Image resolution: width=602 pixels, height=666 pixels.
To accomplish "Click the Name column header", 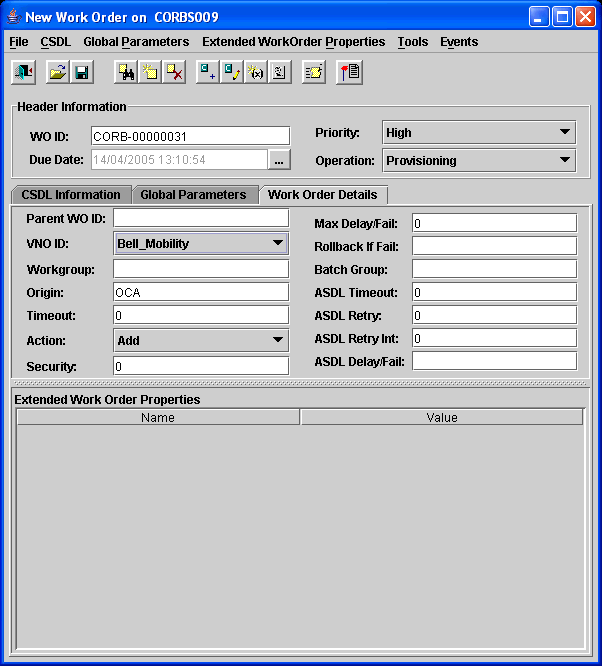I will [158, 417].
